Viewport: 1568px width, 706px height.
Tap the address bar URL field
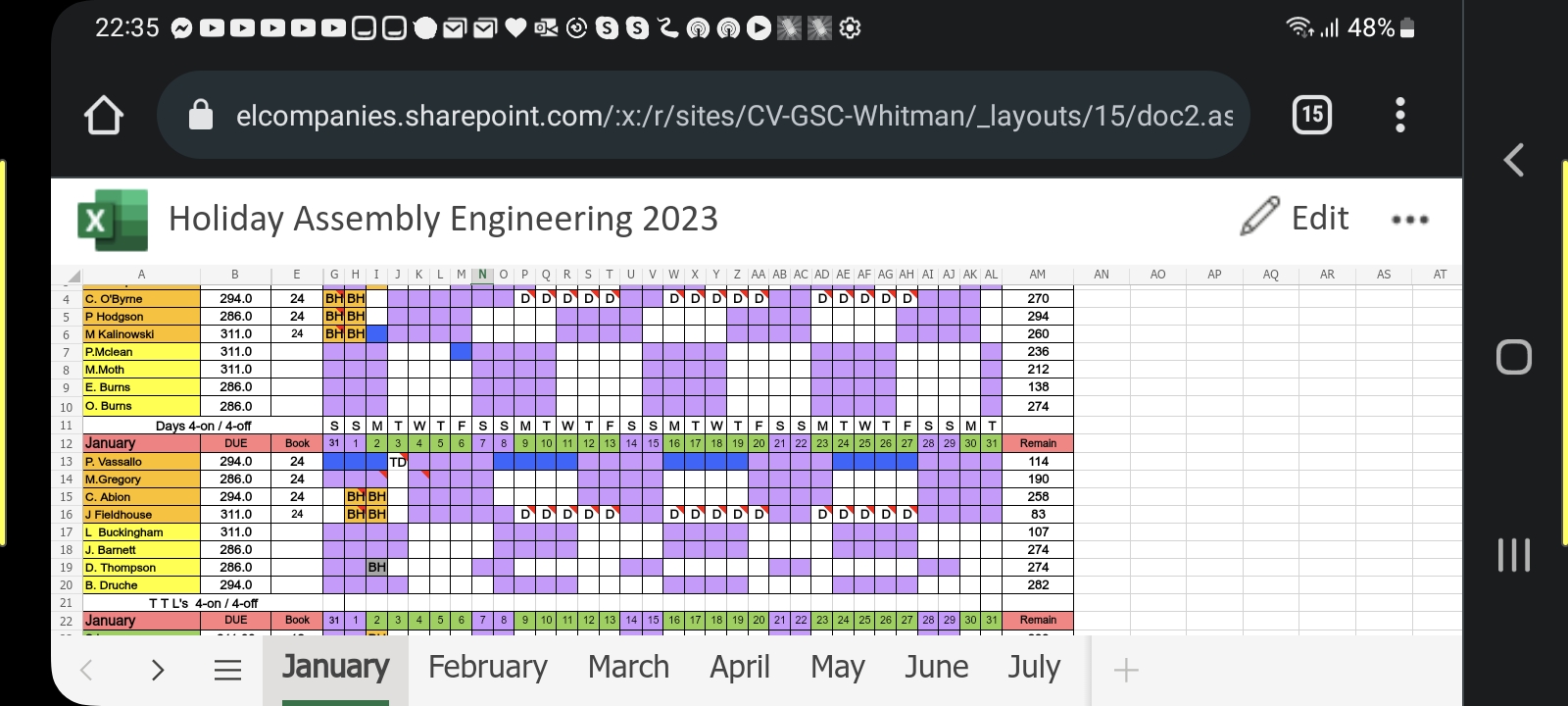click(x=733, y=116)
